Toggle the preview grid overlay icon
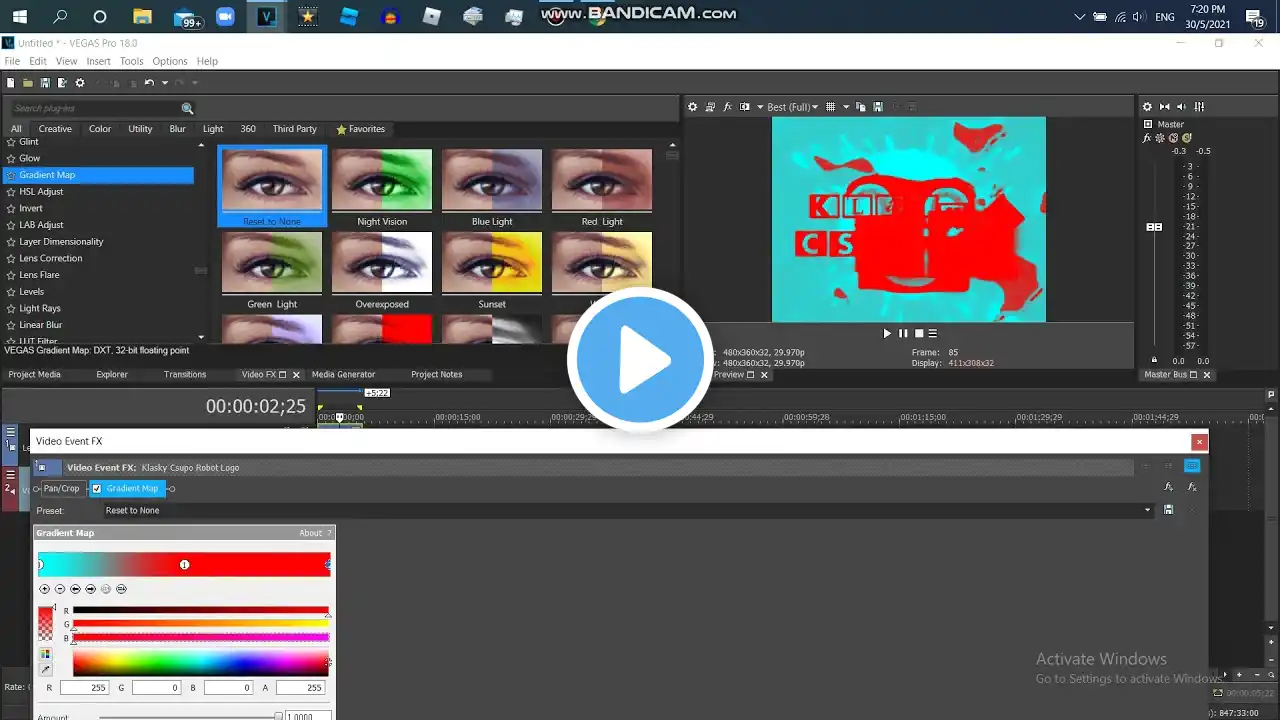The image size is (1280, 720). [x=830, y=107]
